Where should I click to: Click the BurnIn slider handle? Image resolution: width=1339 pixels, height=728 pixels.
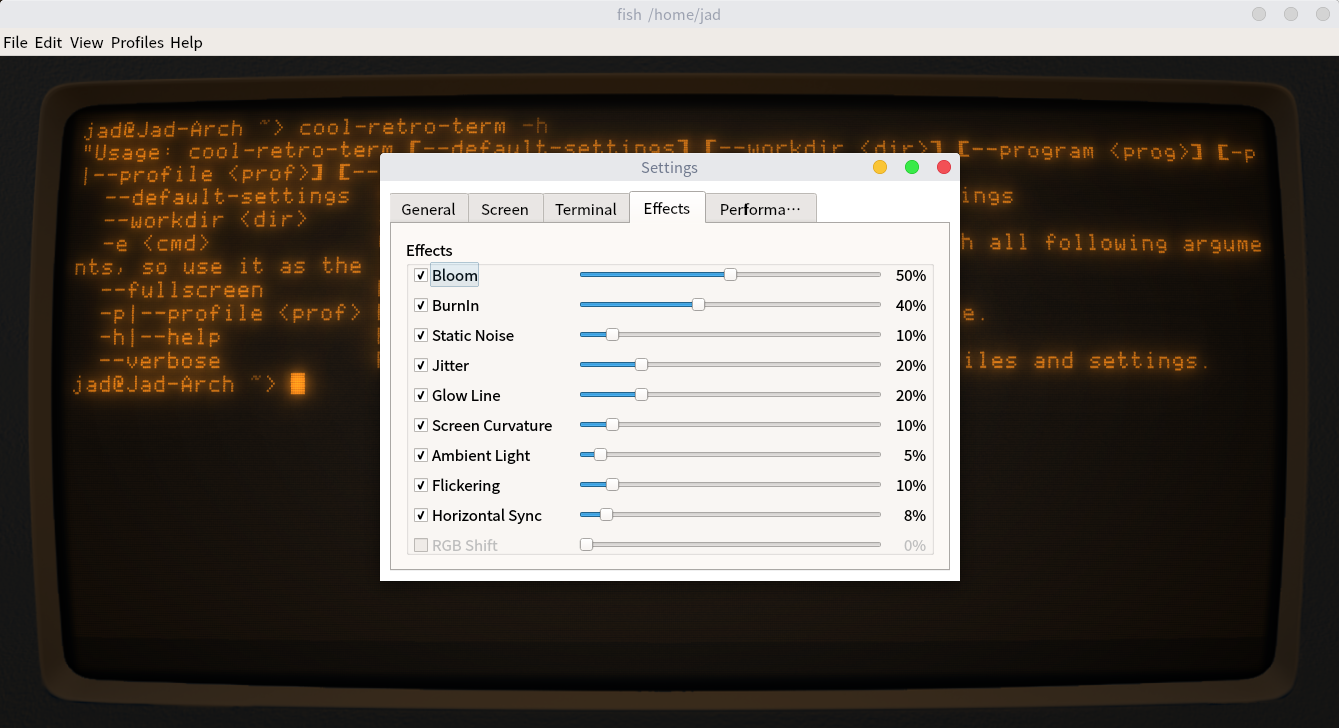coord(698,305)
